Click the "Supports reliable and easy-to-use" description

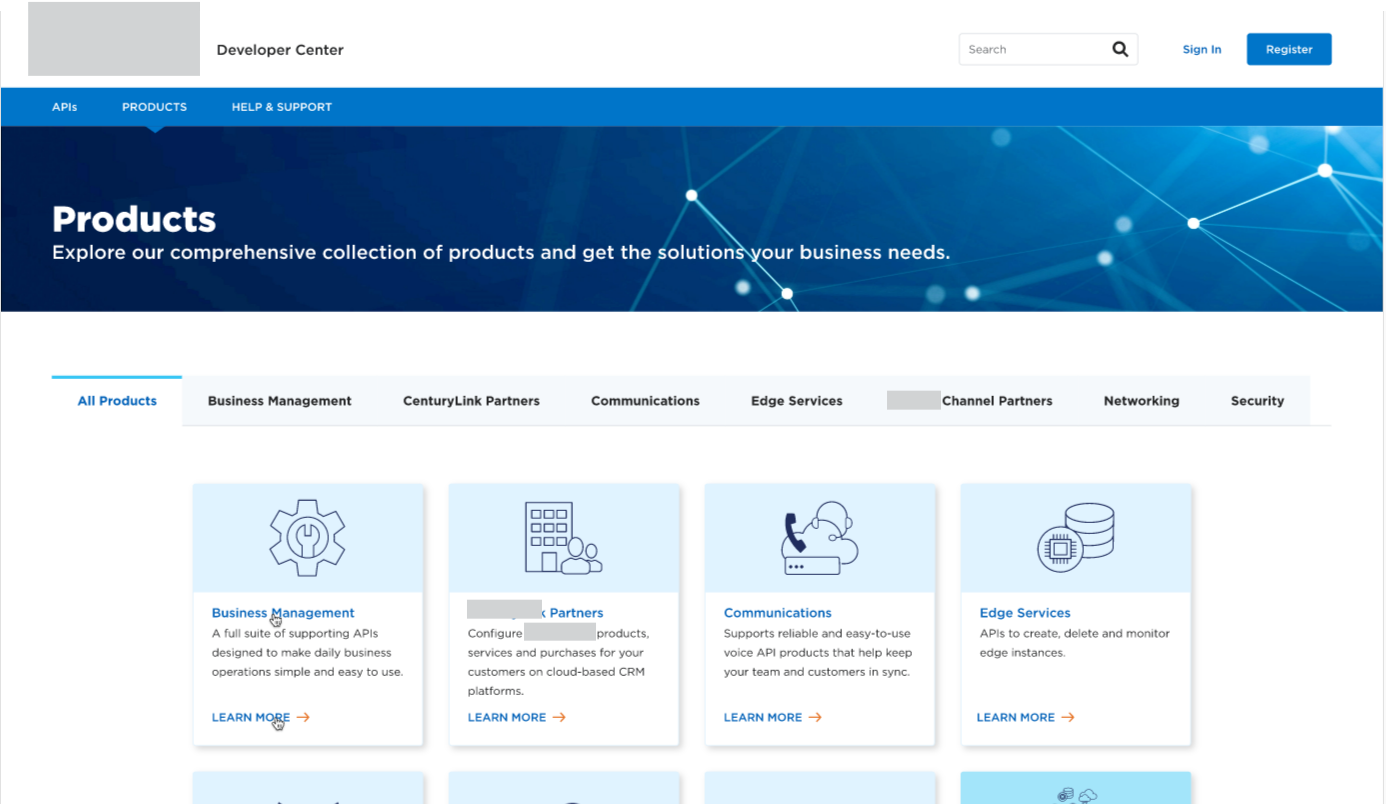pyautogui.click(x=818, y=652)
